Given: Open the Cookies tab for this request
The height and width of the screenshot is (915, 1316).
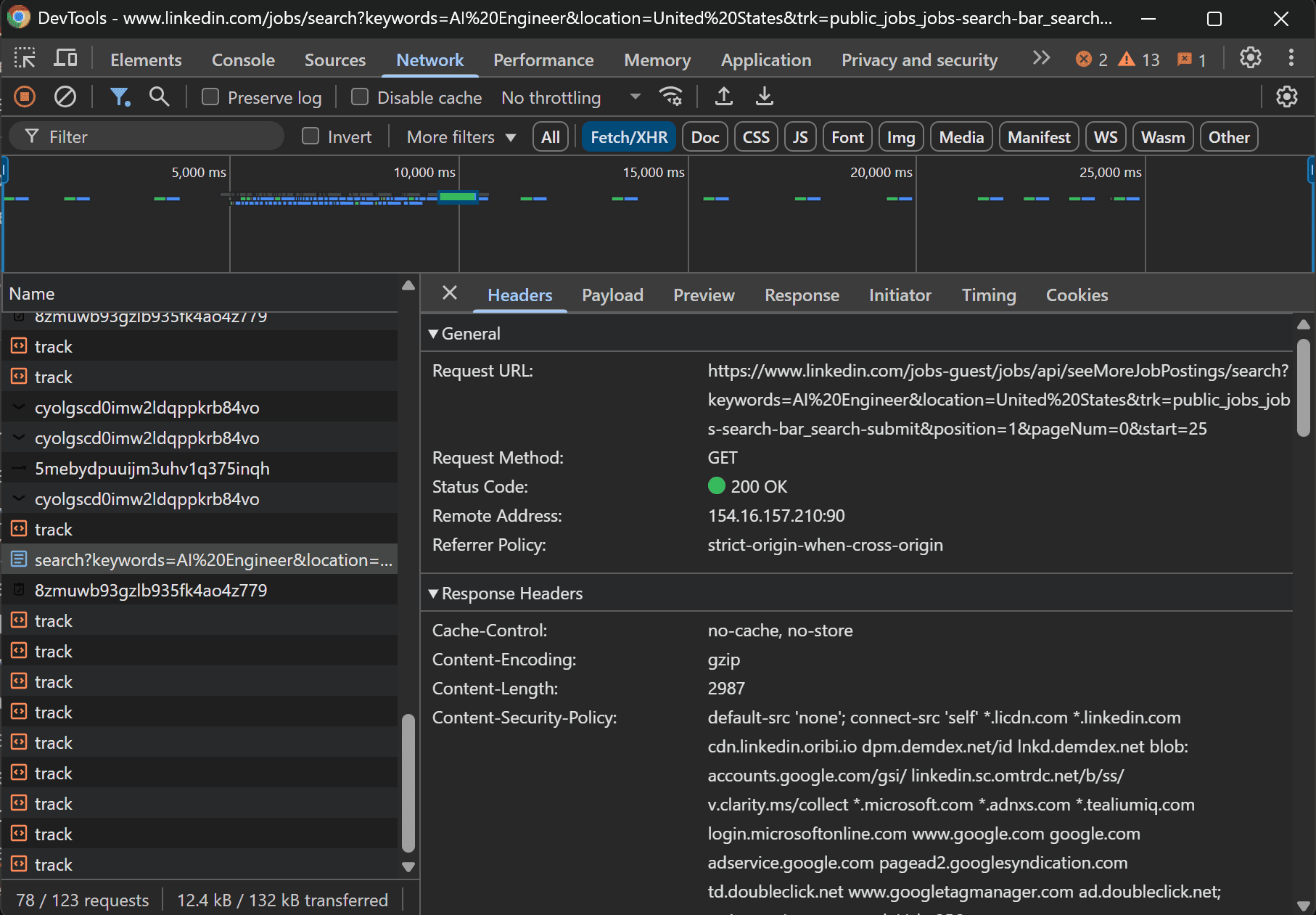Looking at the screenshot, I should point(1077,295).
